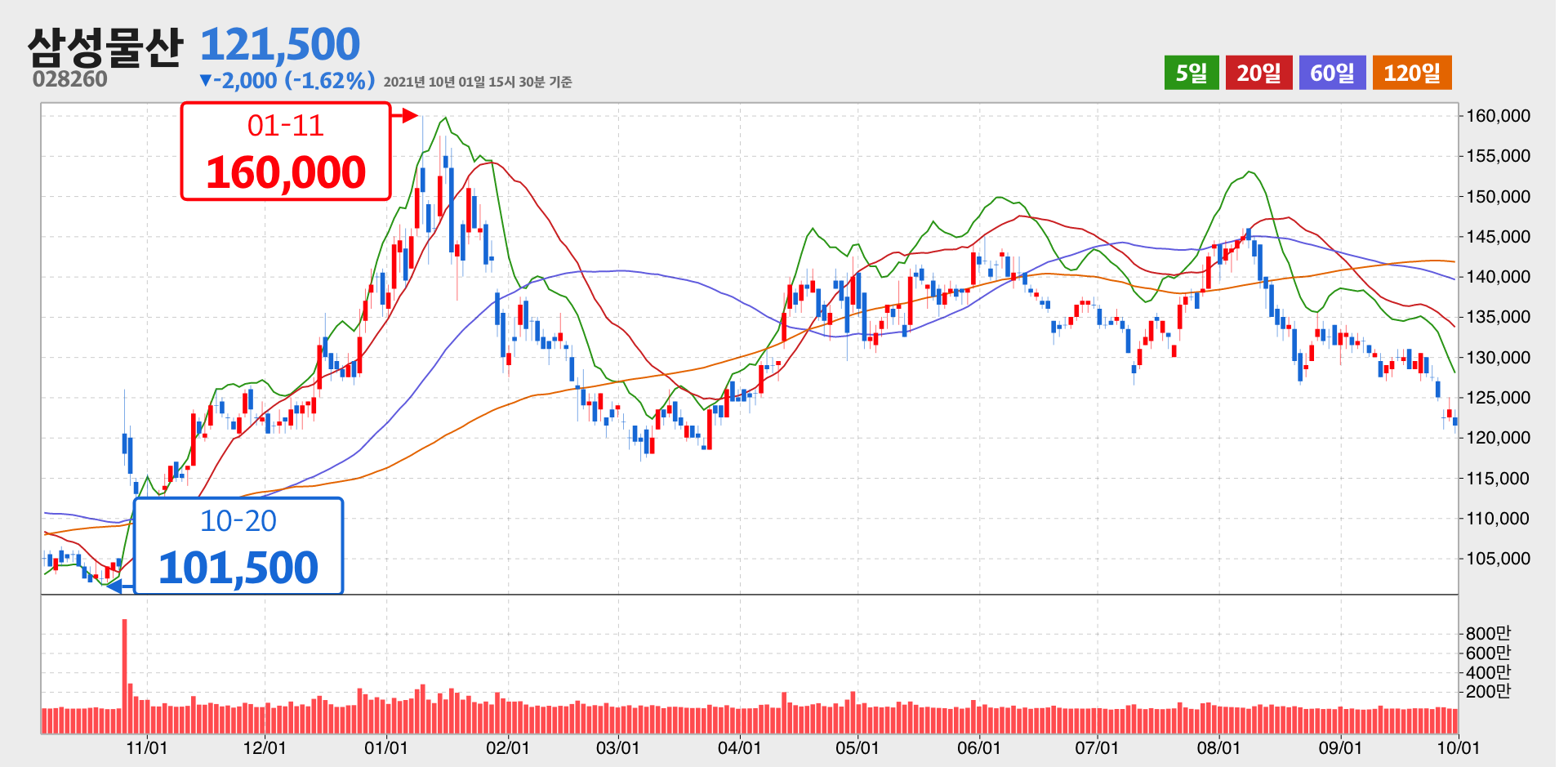Click the 10/01 date axis label
Screen dimensions: 1568x767
pyautogui.click(x=1459, y=747)
